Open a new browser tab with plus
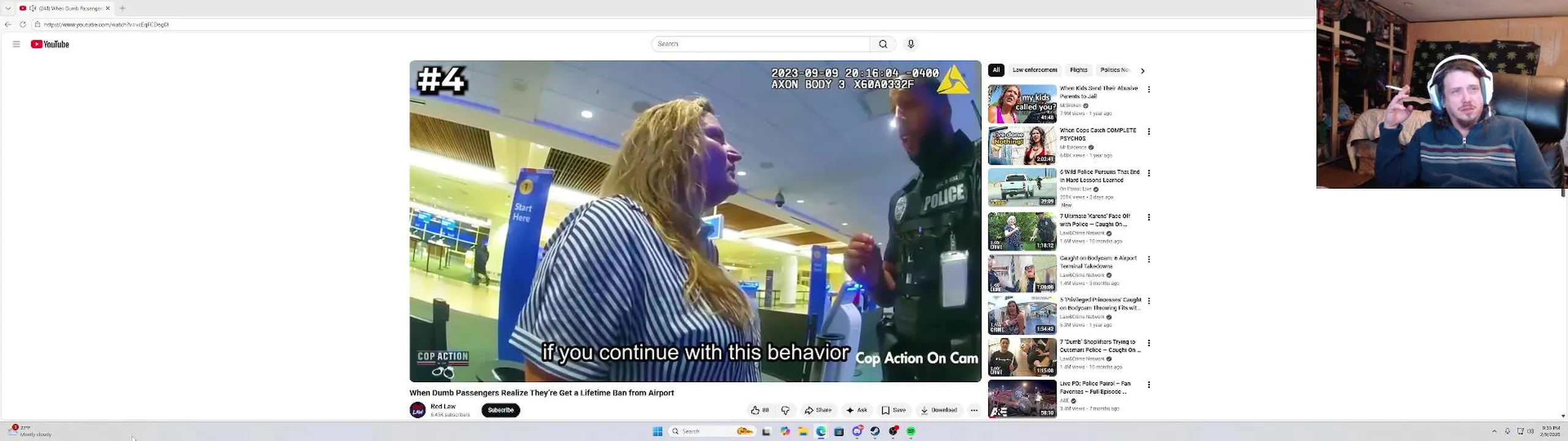The image size is (1568, 441). tap(123, 8)
